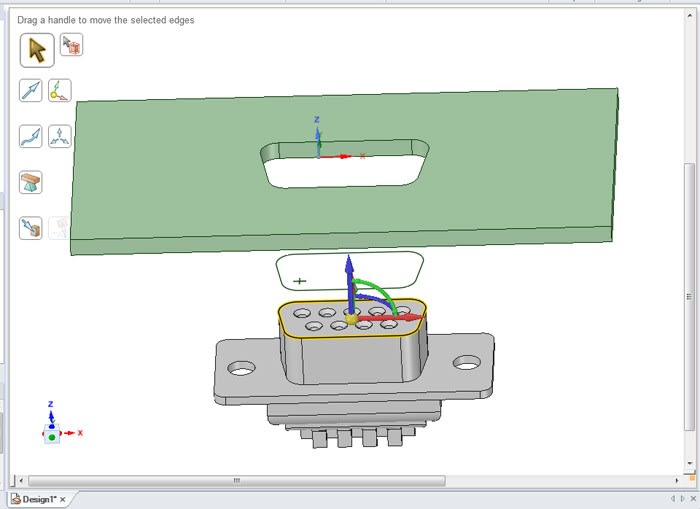Click the vertical scrollbar thumb
The height and width of the screenshot is (509, 700).
689,297
